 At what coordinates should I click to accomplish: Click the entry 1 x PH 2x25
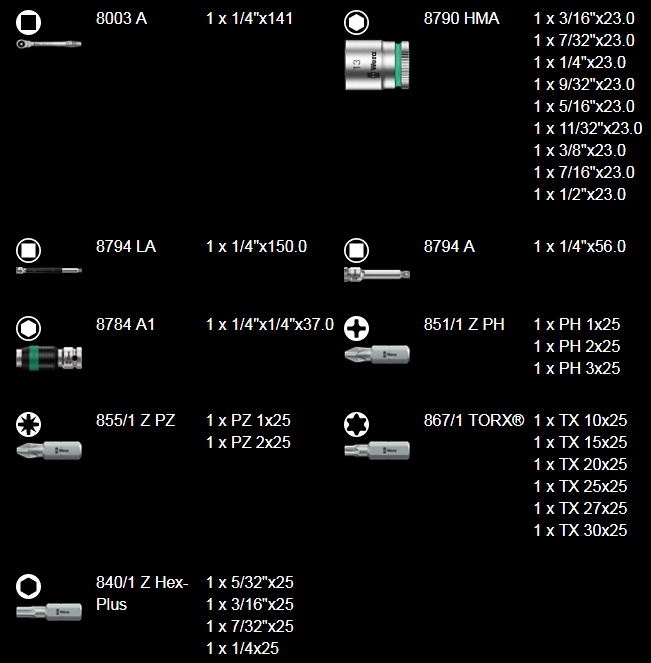tap(577, 346)
